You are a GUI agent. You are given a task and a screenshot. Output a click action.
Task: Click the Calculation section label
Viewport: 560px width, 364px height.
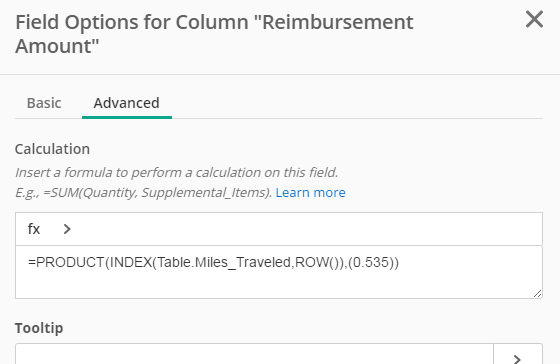pos(52,149)
